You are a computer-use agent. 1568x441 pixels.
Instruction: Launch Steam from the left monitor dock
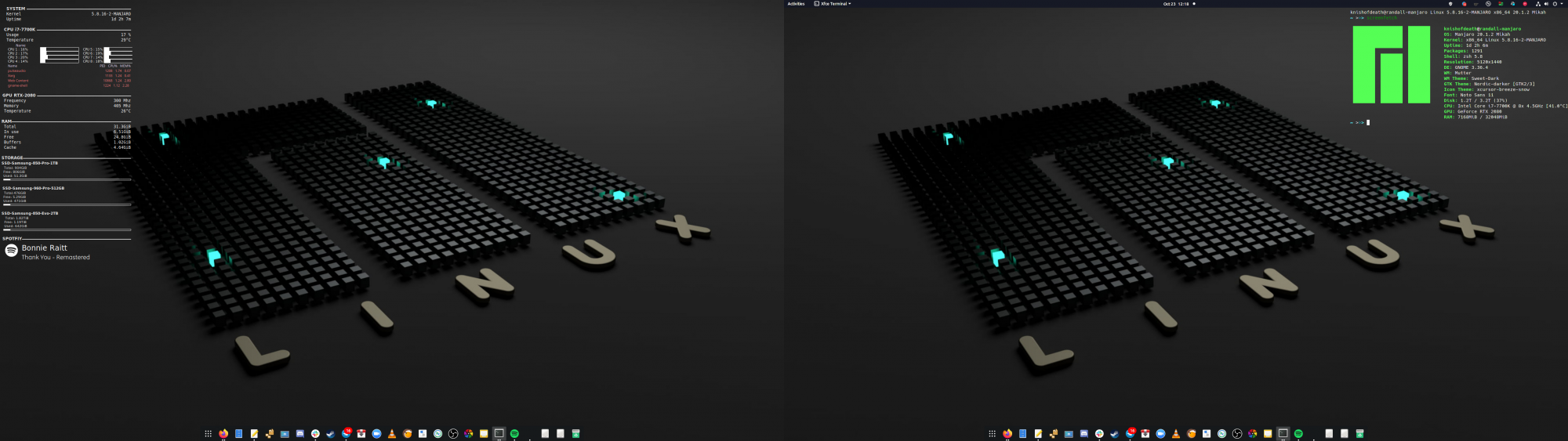pyautogui.click(x=330, y=433)
